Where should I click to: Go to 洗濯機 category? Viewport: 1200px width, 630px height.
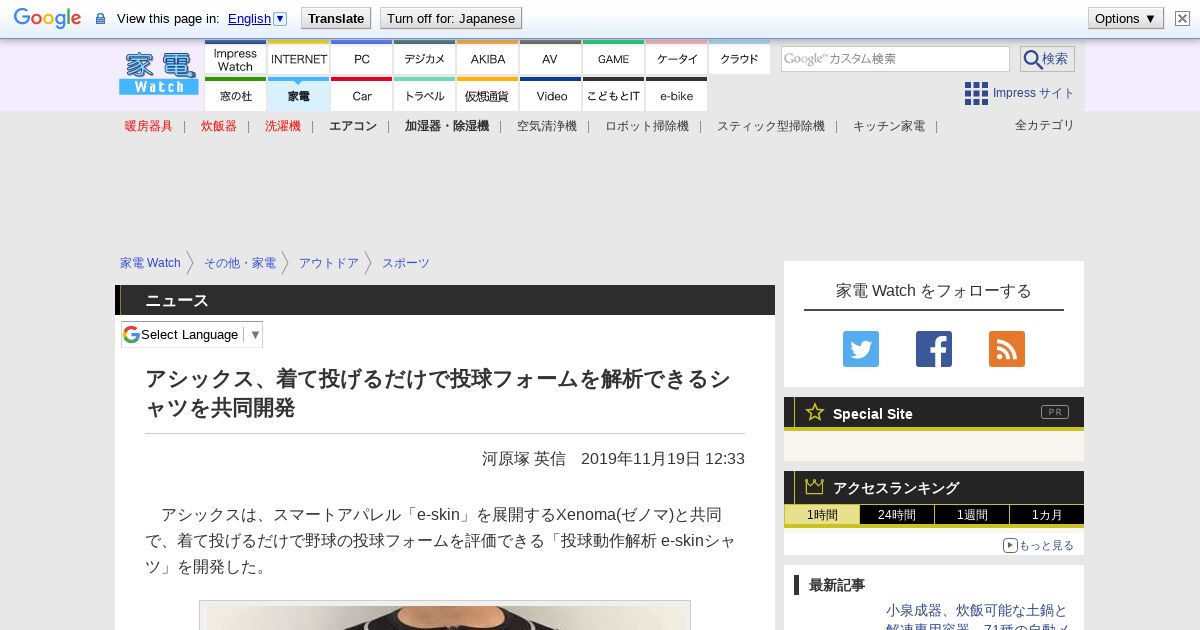(x=283, y=126)
